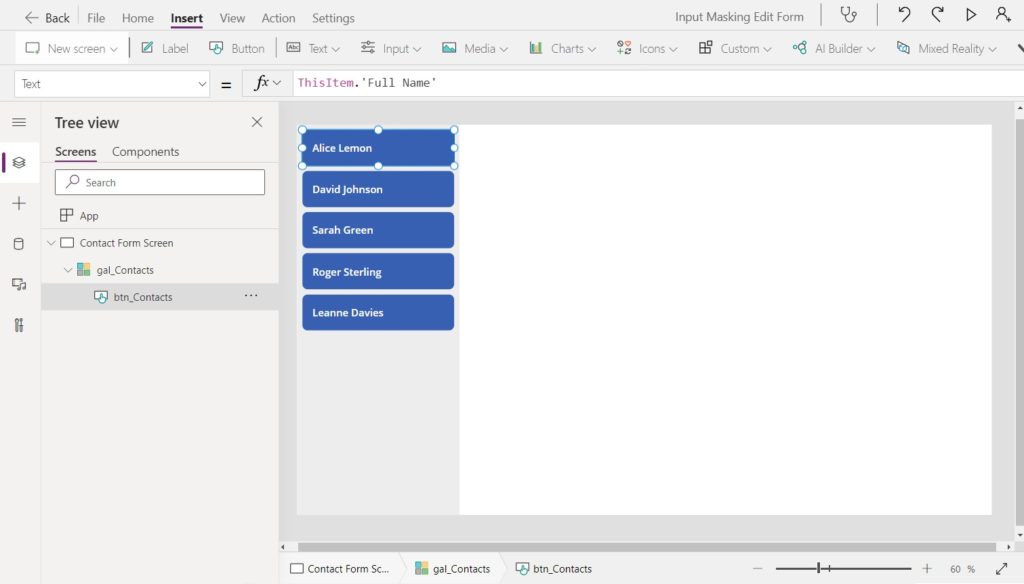Run the App checker stethoscope icon
Viewport: 1024px width, 584px height.
coord(849,15)
